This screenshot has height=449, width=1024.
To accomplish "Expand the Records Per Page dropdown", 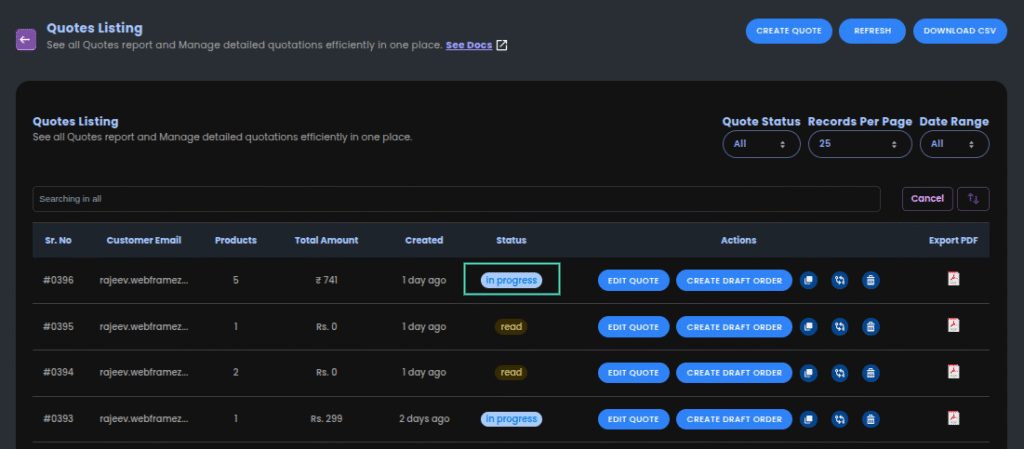I will (859, 144).
